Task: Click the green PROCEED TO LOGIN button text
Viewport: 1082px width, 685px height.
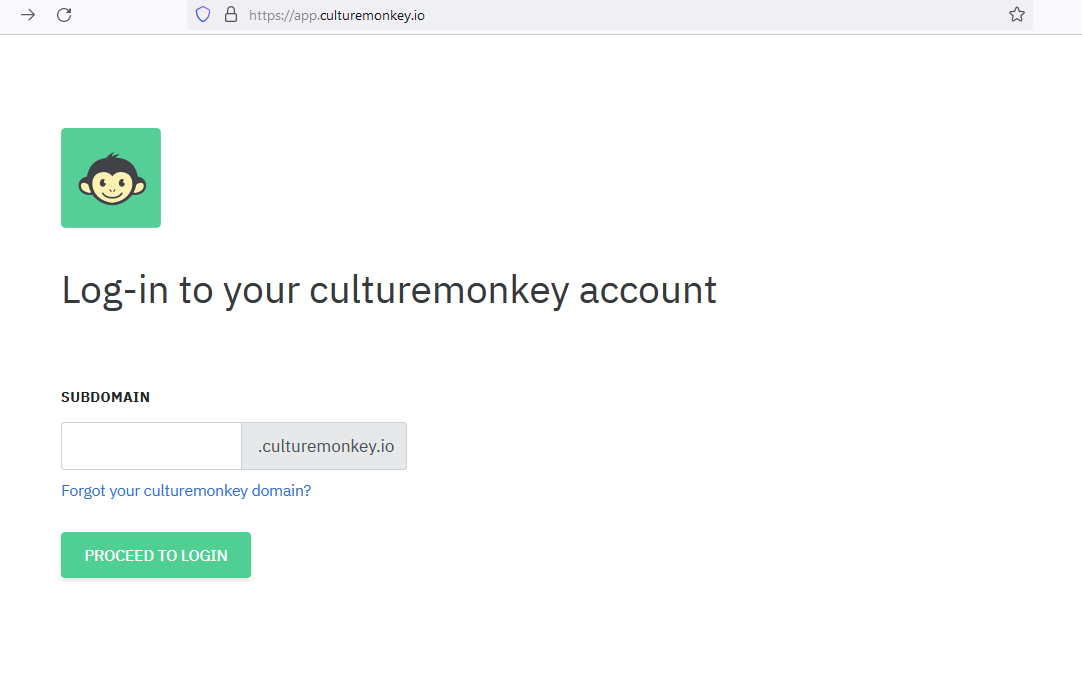Action: tap(155, 554)
